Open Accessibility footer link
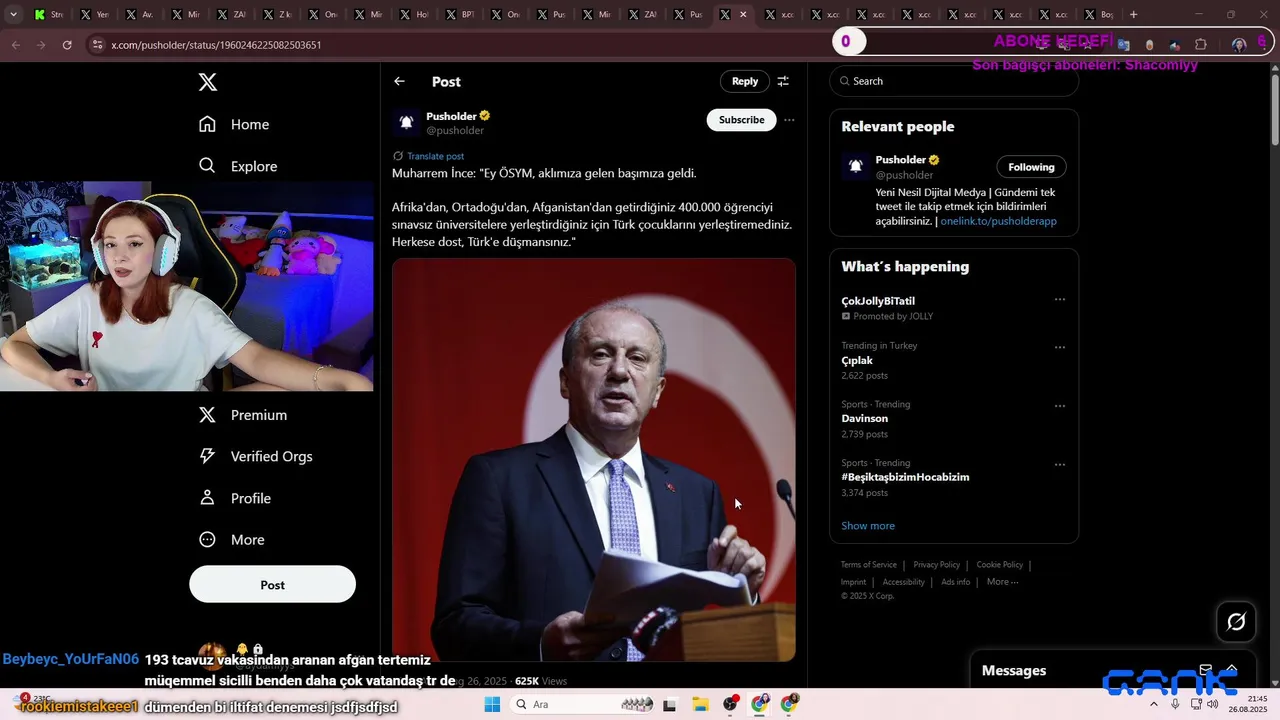The width and height of the screenshot is (1280, 720). [904, 582]
